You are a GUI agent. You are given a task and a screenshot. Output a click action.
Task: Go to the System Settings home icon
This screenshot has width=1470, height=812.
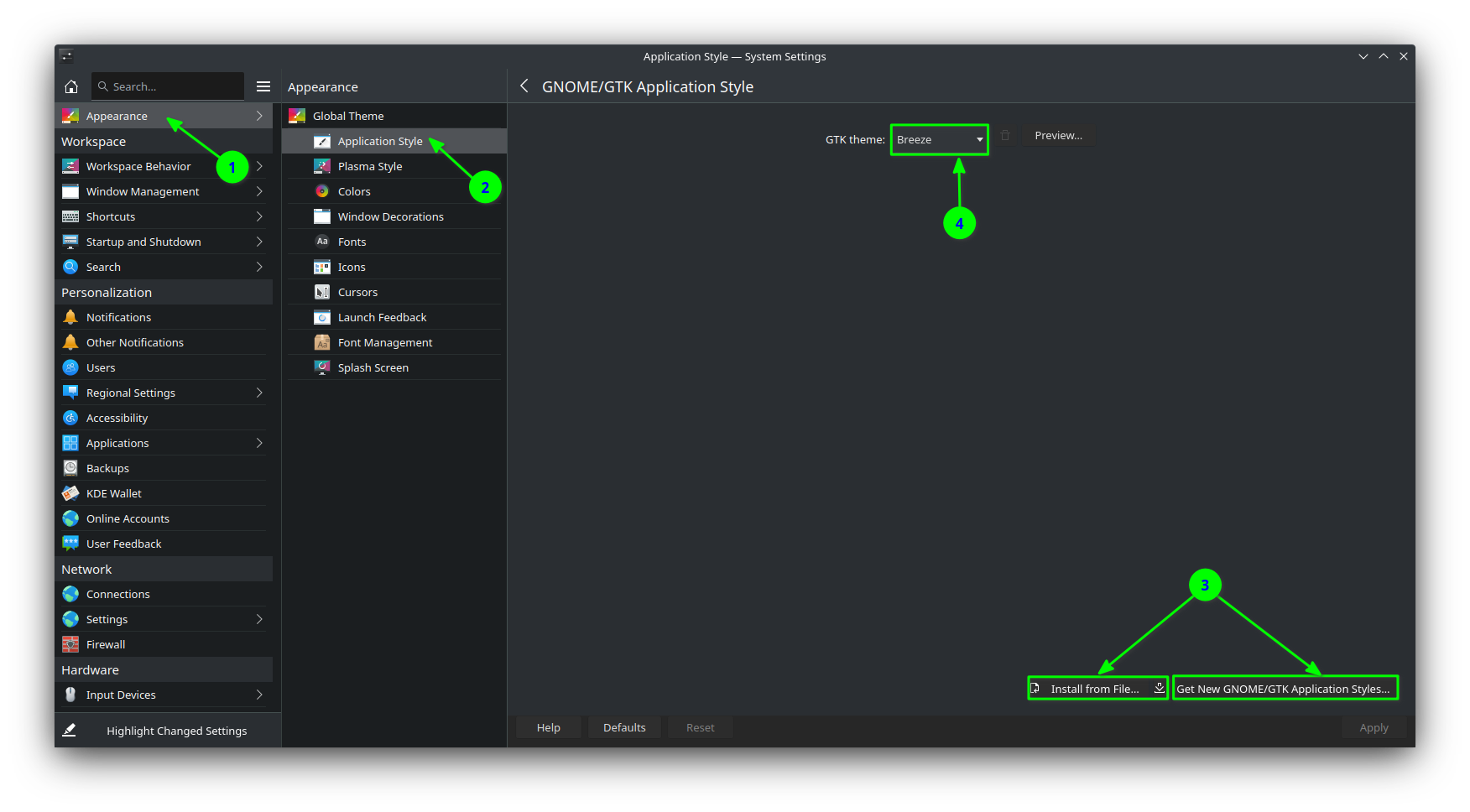point(71,86)
